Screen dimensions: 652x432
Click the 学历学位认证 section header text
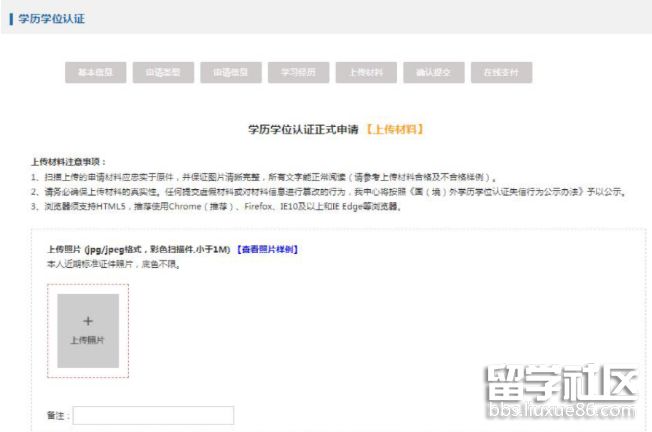52,18
